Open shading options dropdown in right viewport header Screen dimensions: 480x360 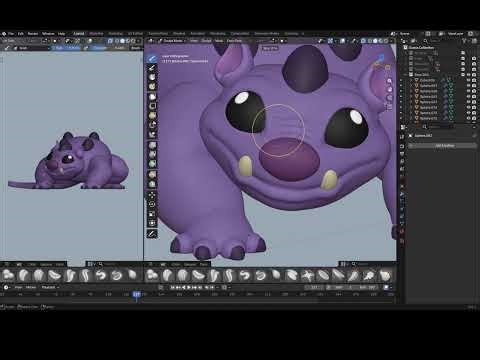coord(392,41)
